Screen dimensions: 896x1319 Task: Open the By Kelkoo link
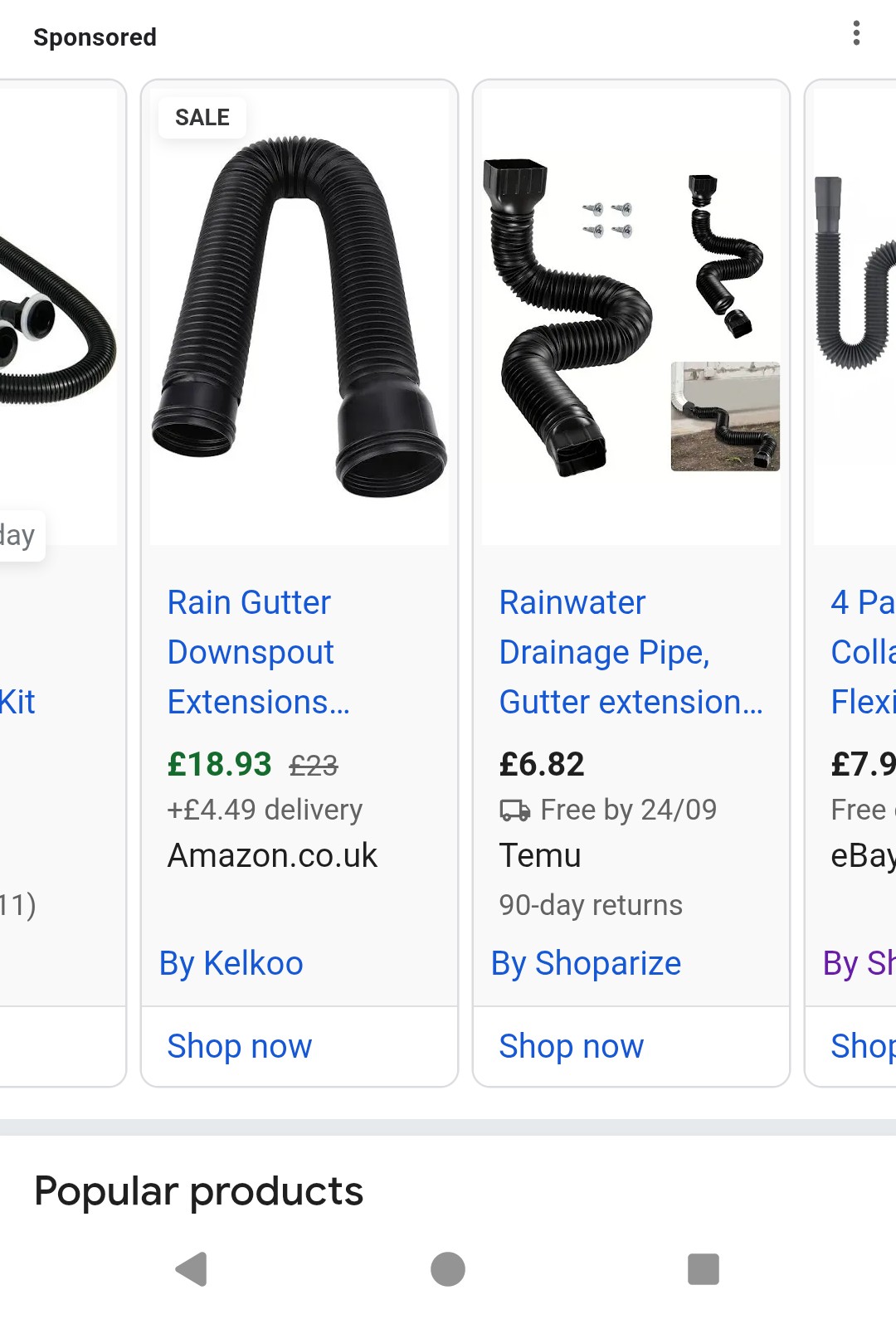point(231,963)
